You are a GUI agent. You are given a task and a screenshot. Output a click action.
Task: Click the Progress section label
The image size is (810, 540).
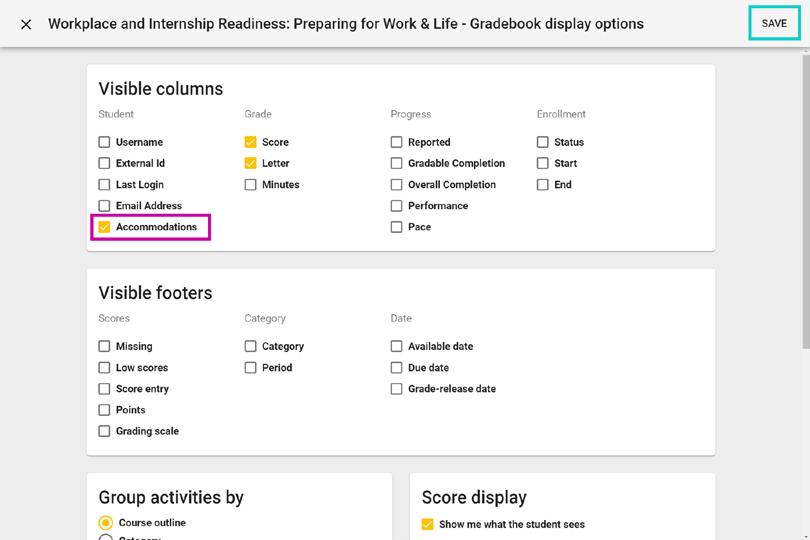pyautogui.click(x=411, y=114)
